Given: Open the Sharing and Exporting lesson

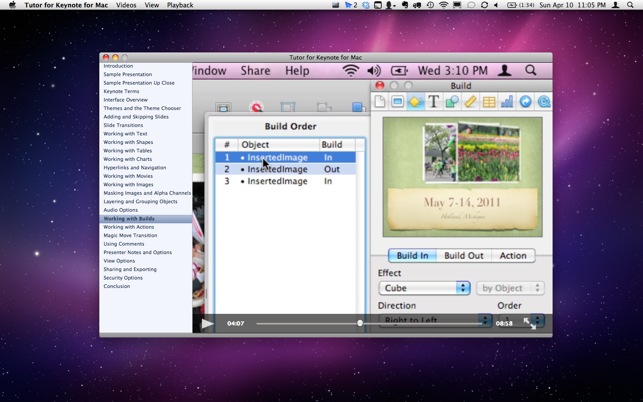Looking at the screenshot, I should [130, 269].
